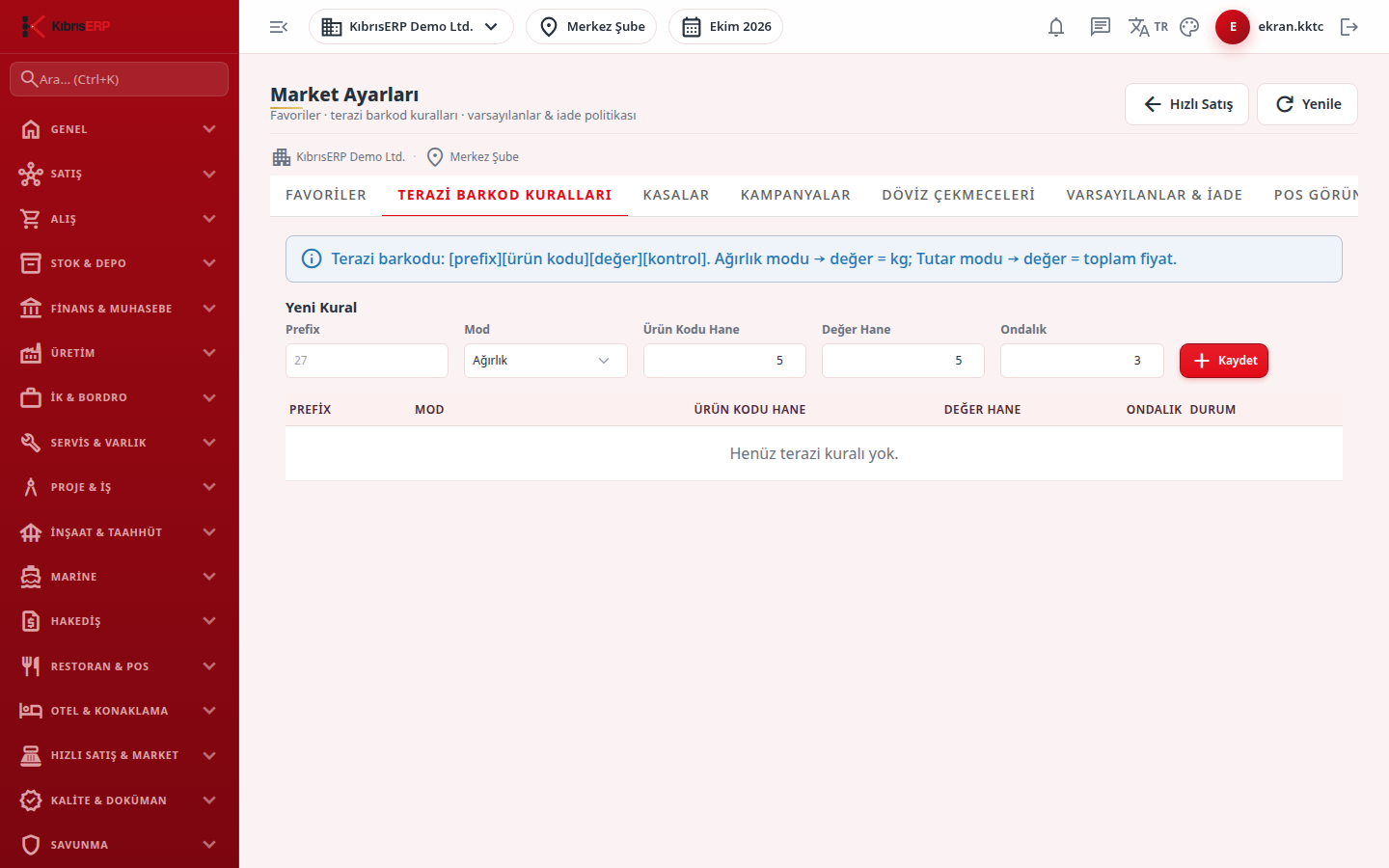The width and height of the screenshot is (1389, 868).
Task: Click FİNANS & MUHASEBE bank icon
Action: 31,309
